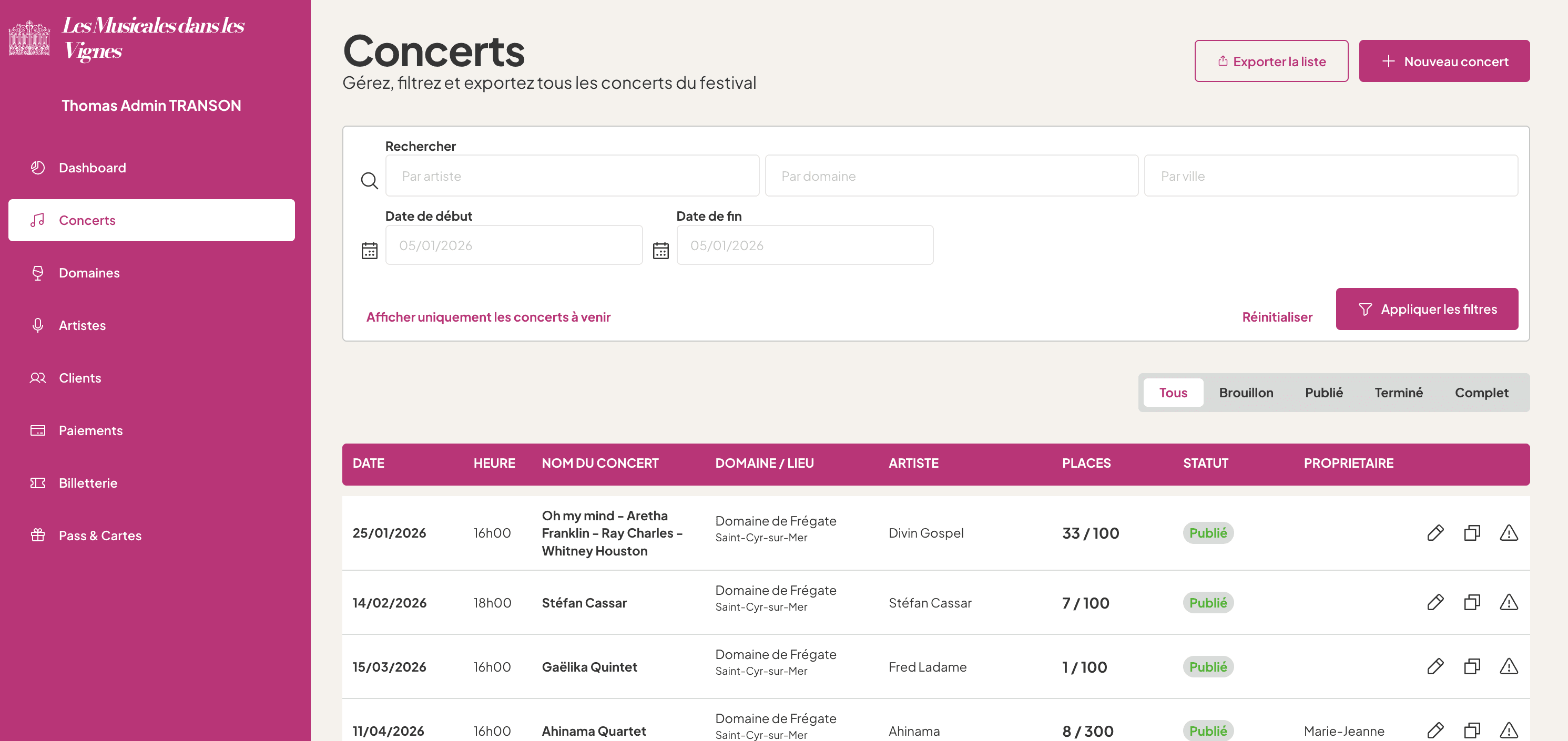Go to Pass & Cartes section
1568x741 pixels.
pos(100,536)
